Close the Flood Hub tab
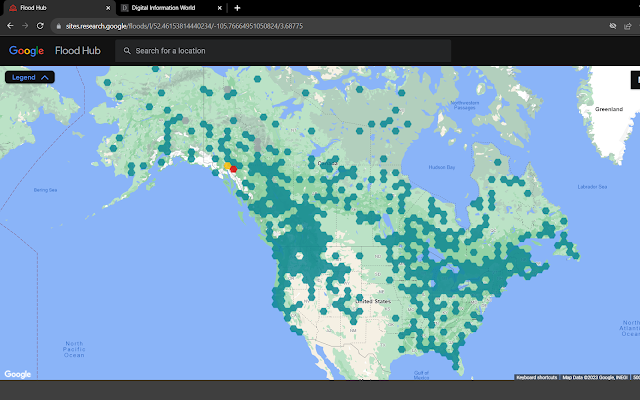The width and height of the screenshot is (640, 400). click(x=108, y=8)
